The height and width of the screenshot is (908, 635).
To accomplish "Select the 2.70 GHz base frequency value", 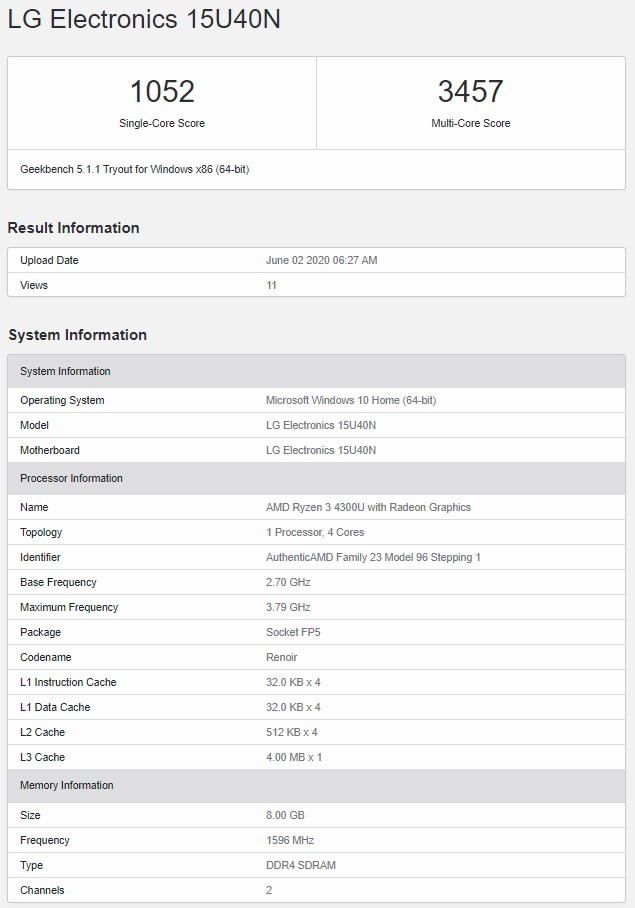I will coord(288,583).
